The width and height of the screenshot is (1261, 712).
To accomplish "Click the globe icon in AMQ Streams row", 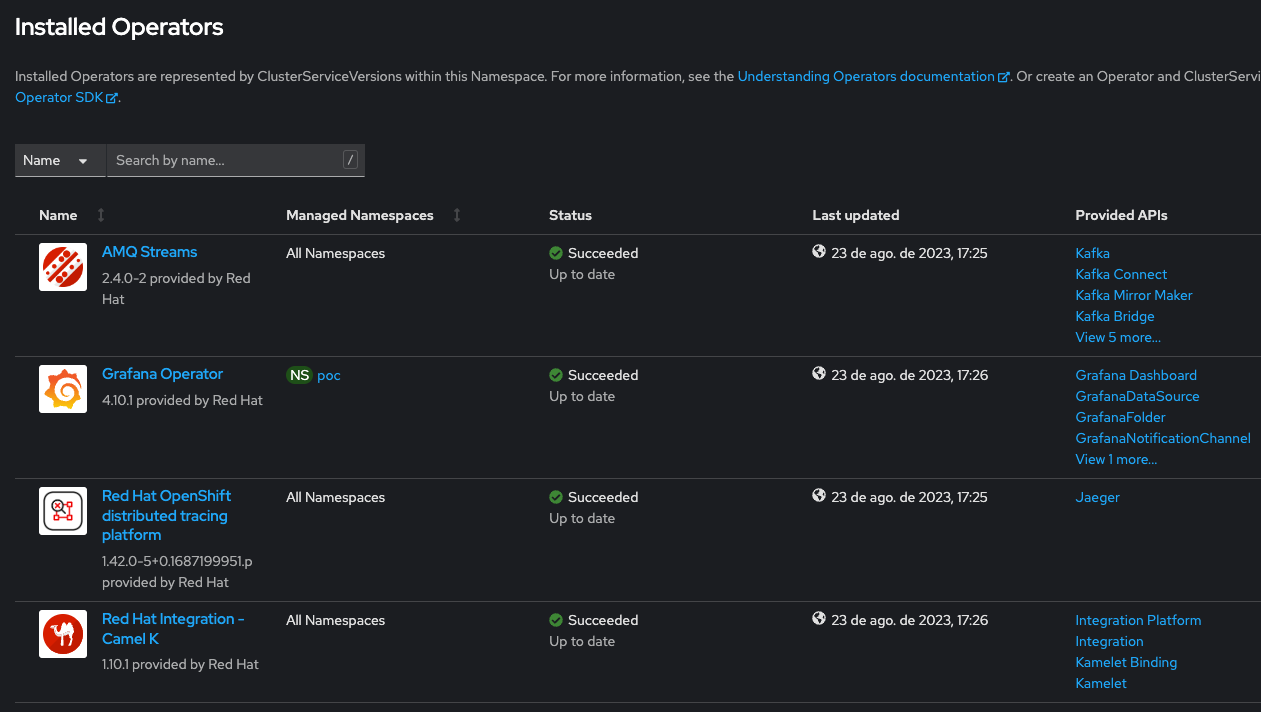I will [819, 252].
